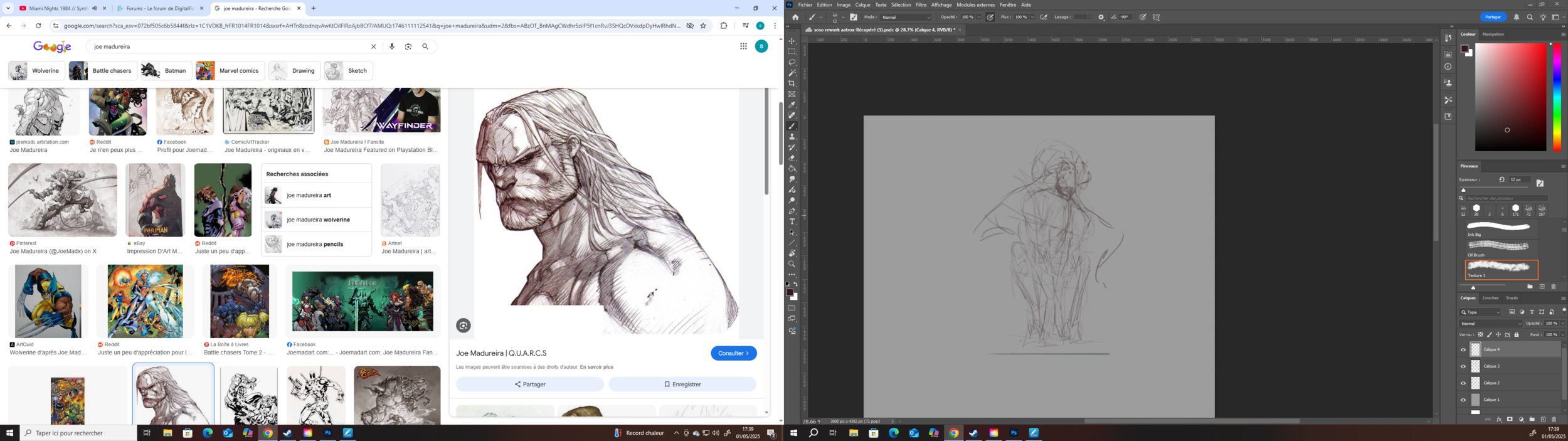Toggle visibility of Calque 2 layer
1568x441 pixels.
tap(1463, 383)
